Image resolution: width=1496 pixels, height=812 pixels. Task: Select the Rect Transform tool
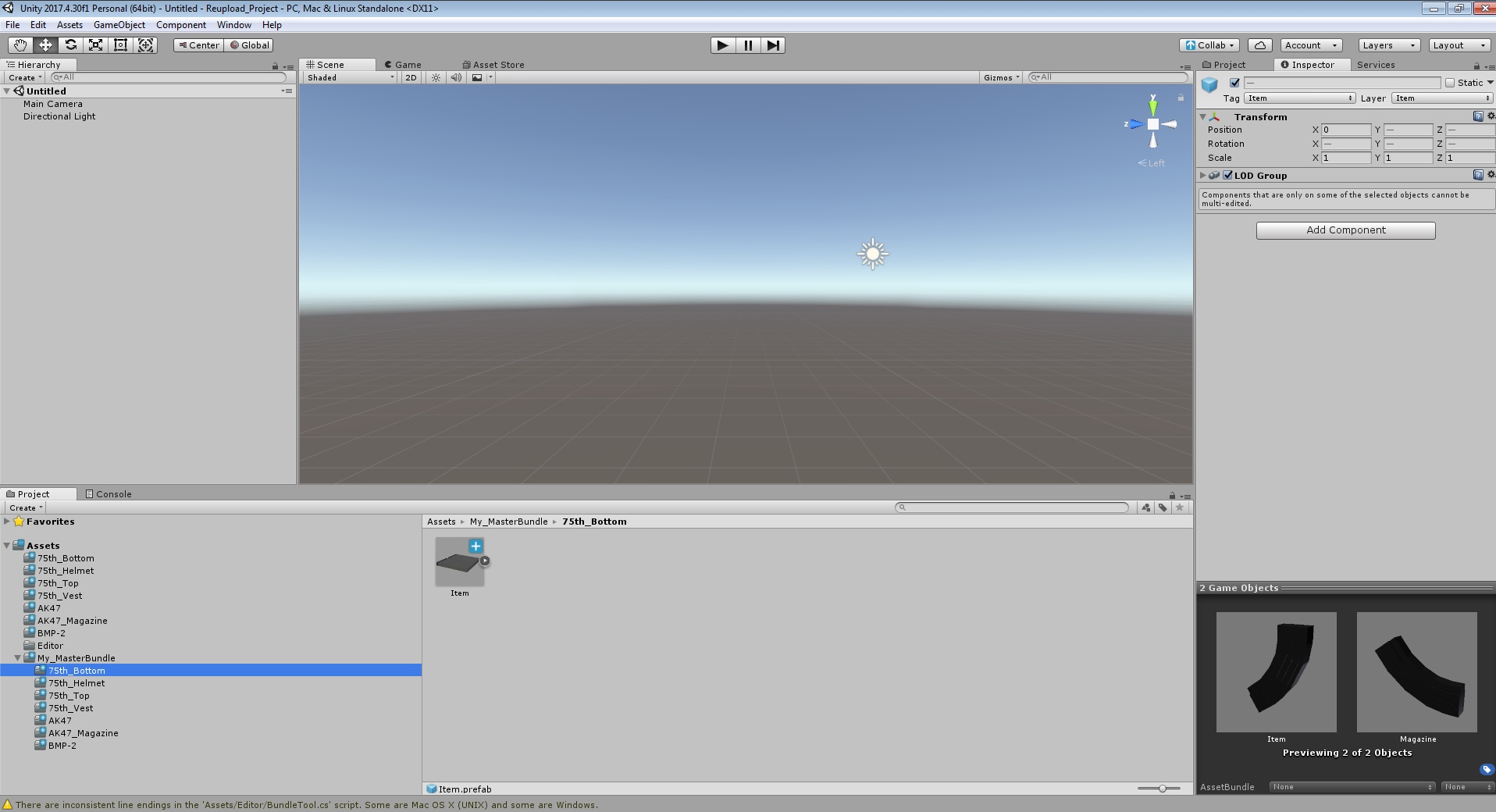pyautogui.click(x=120, y=45)
